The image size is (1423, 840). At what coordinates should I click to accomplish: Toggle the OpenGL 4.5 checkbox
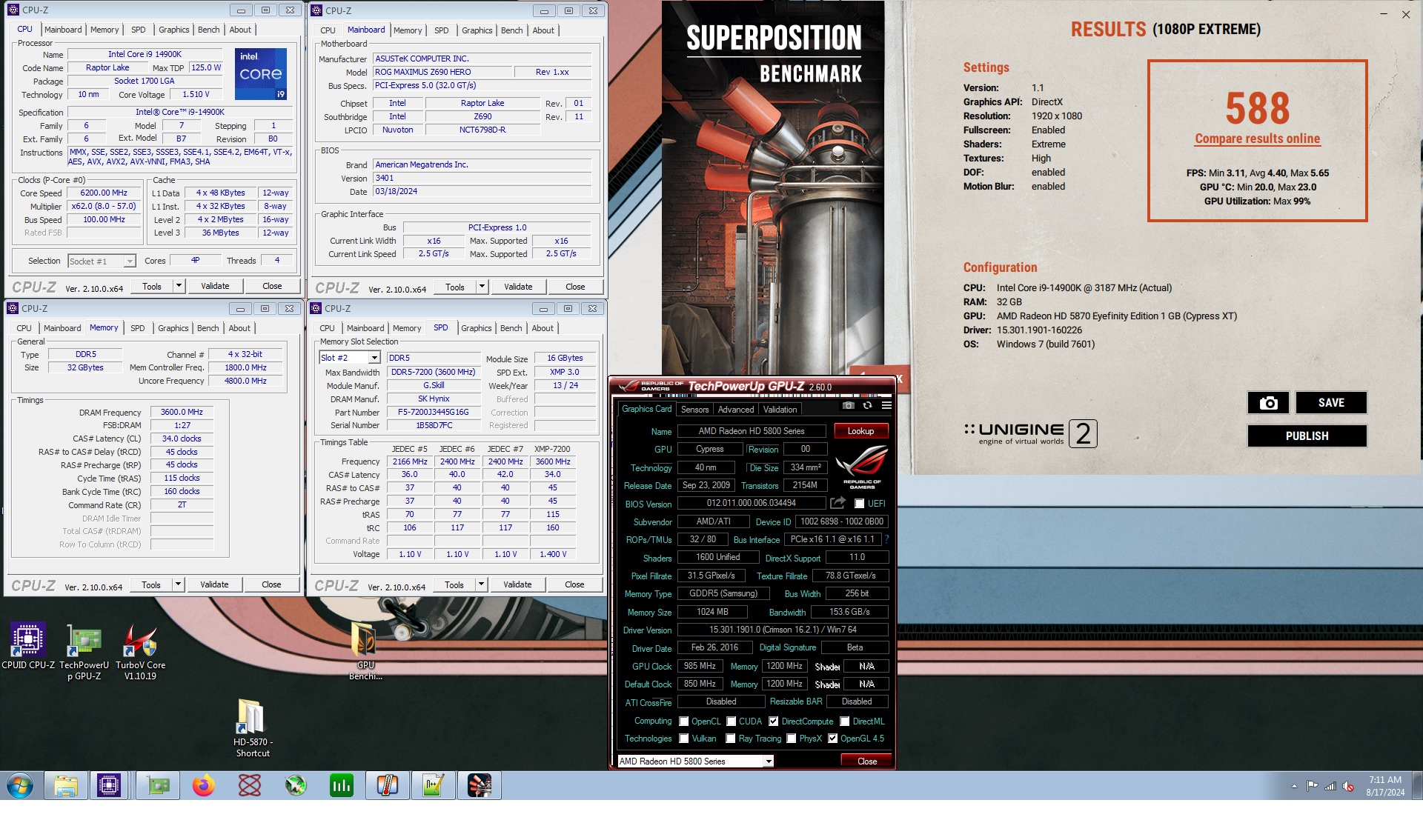pyautogui.click(x=833, y=739)
